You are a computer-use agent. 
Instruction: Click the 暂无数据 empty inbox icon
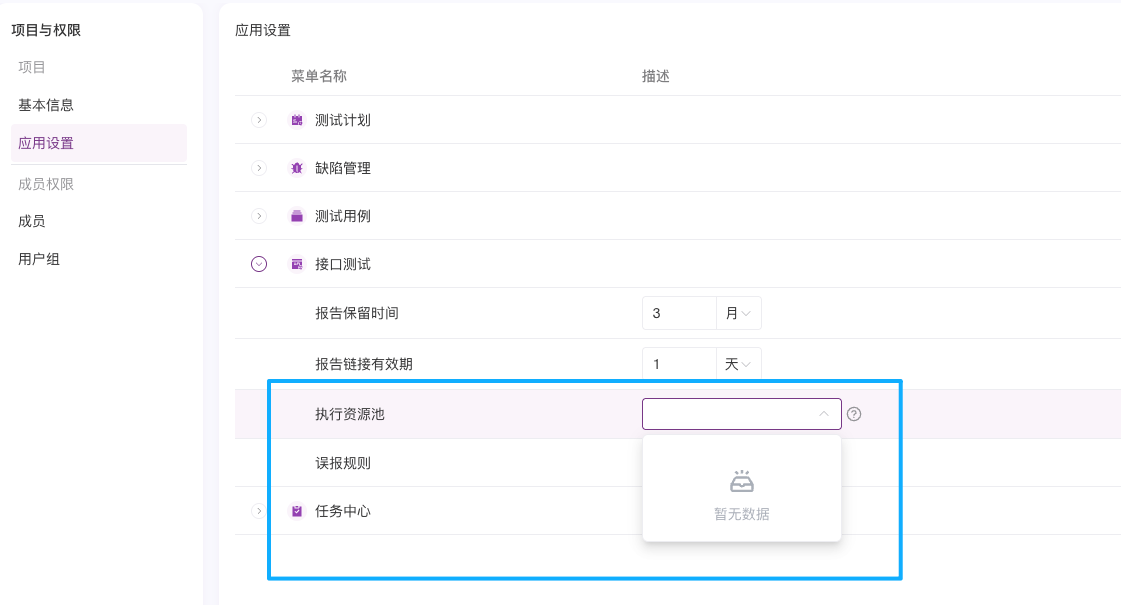pyautogui.click(x=741, y=482)
